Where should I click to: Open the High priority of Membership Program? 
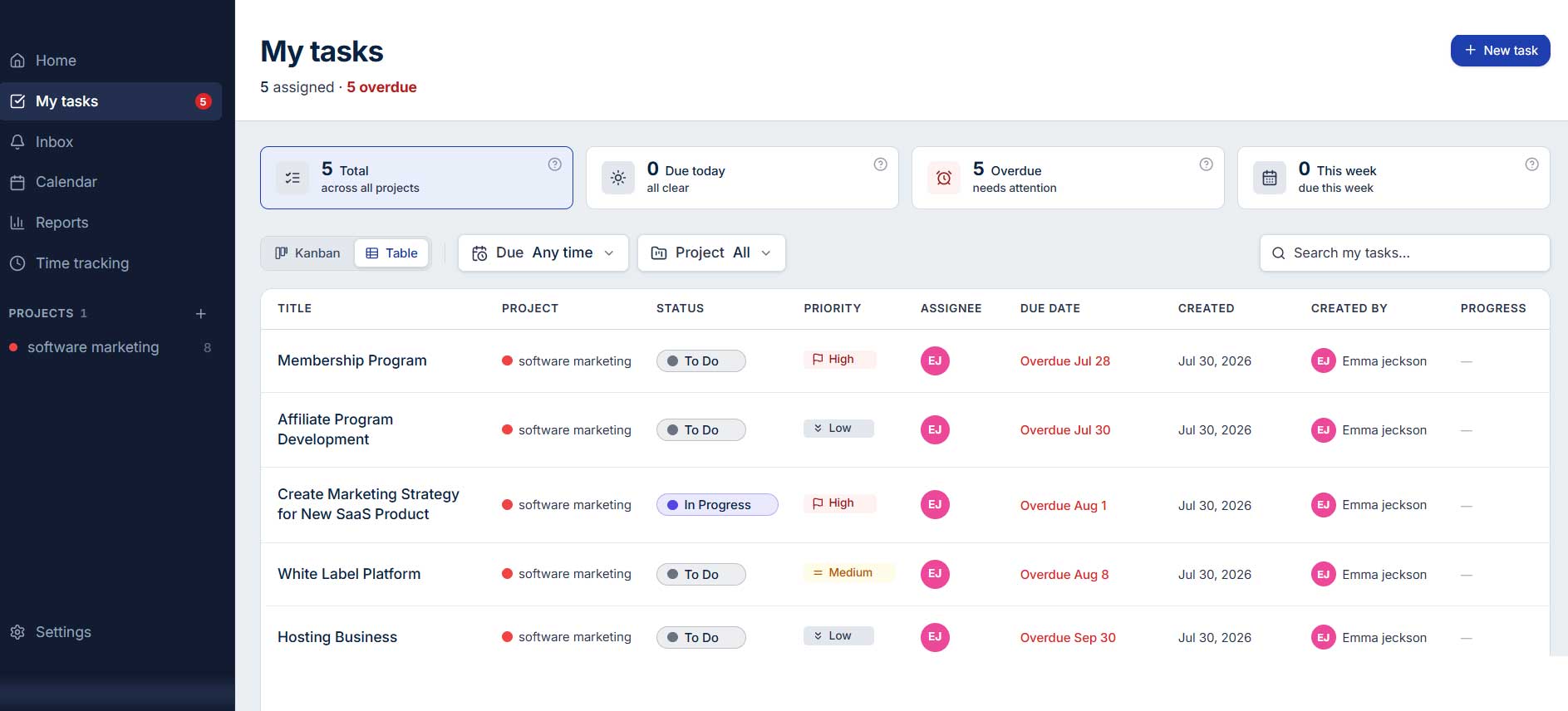pos(839,360)
